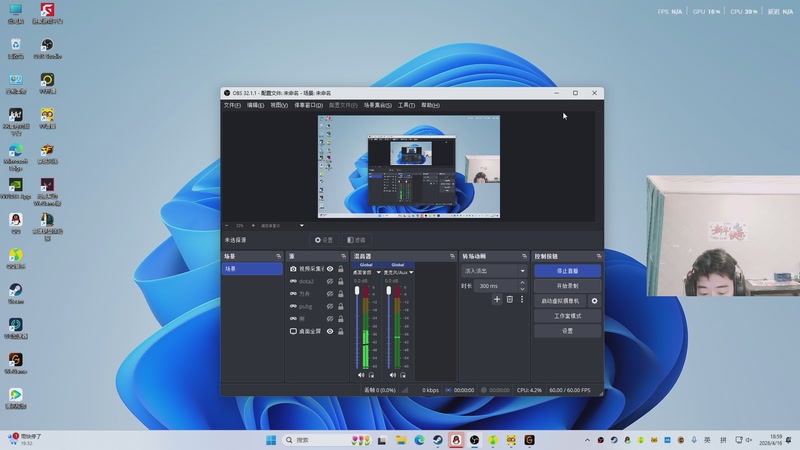Open the 文件(F) menu
The image size is (800, 450).
click(232, 105)
